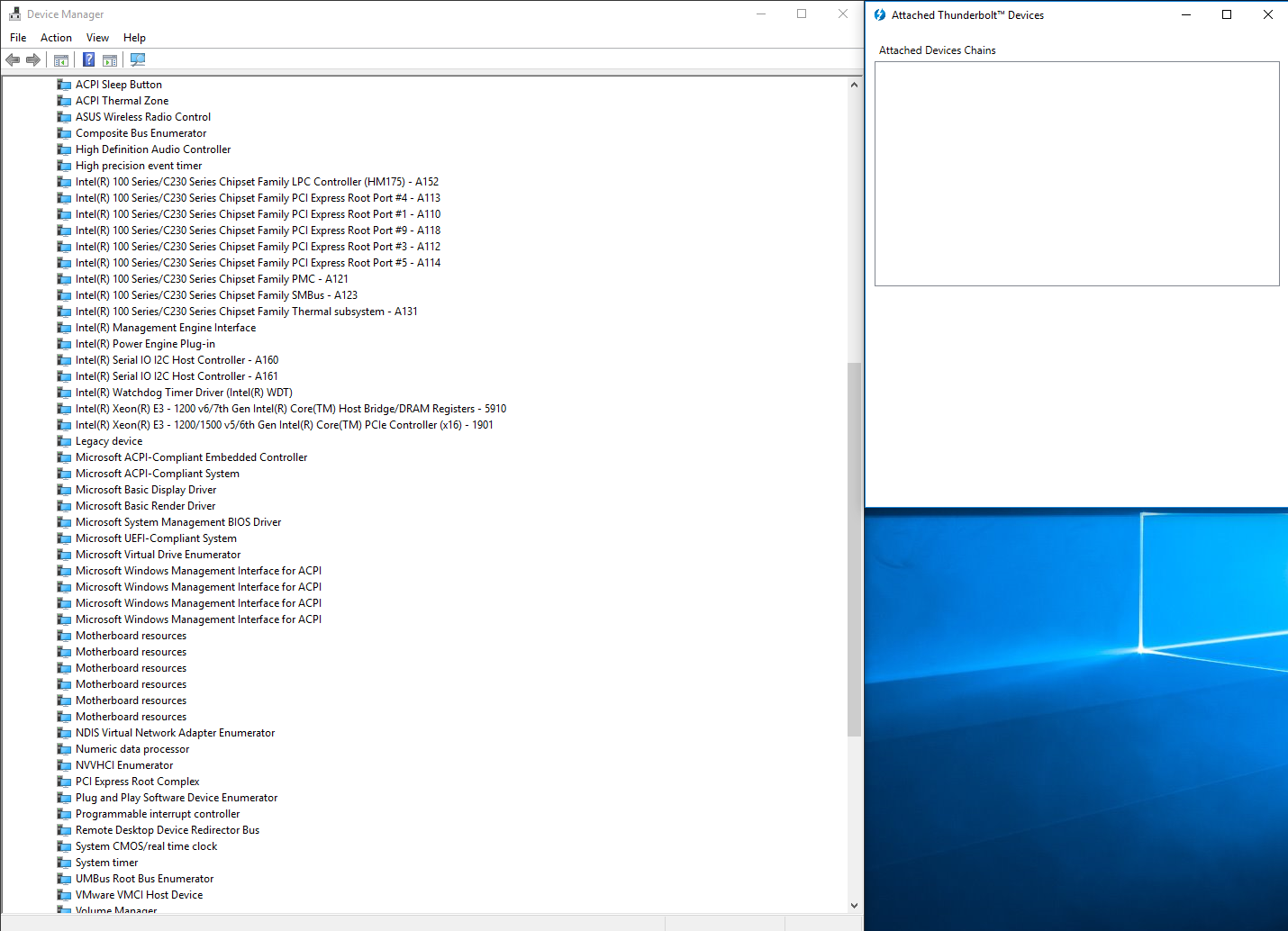Open the File menu
This screenshot has height=931, width=1288.
click(18, 38)
